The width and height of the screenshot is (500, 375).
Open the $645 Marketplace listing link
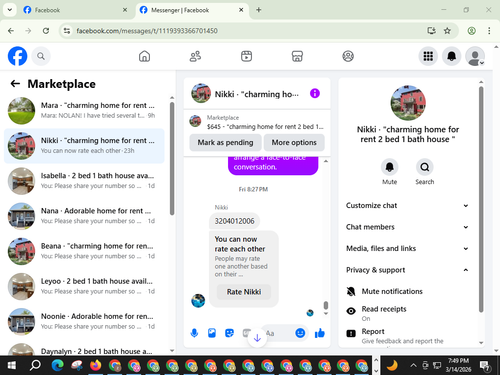point(257,122)
